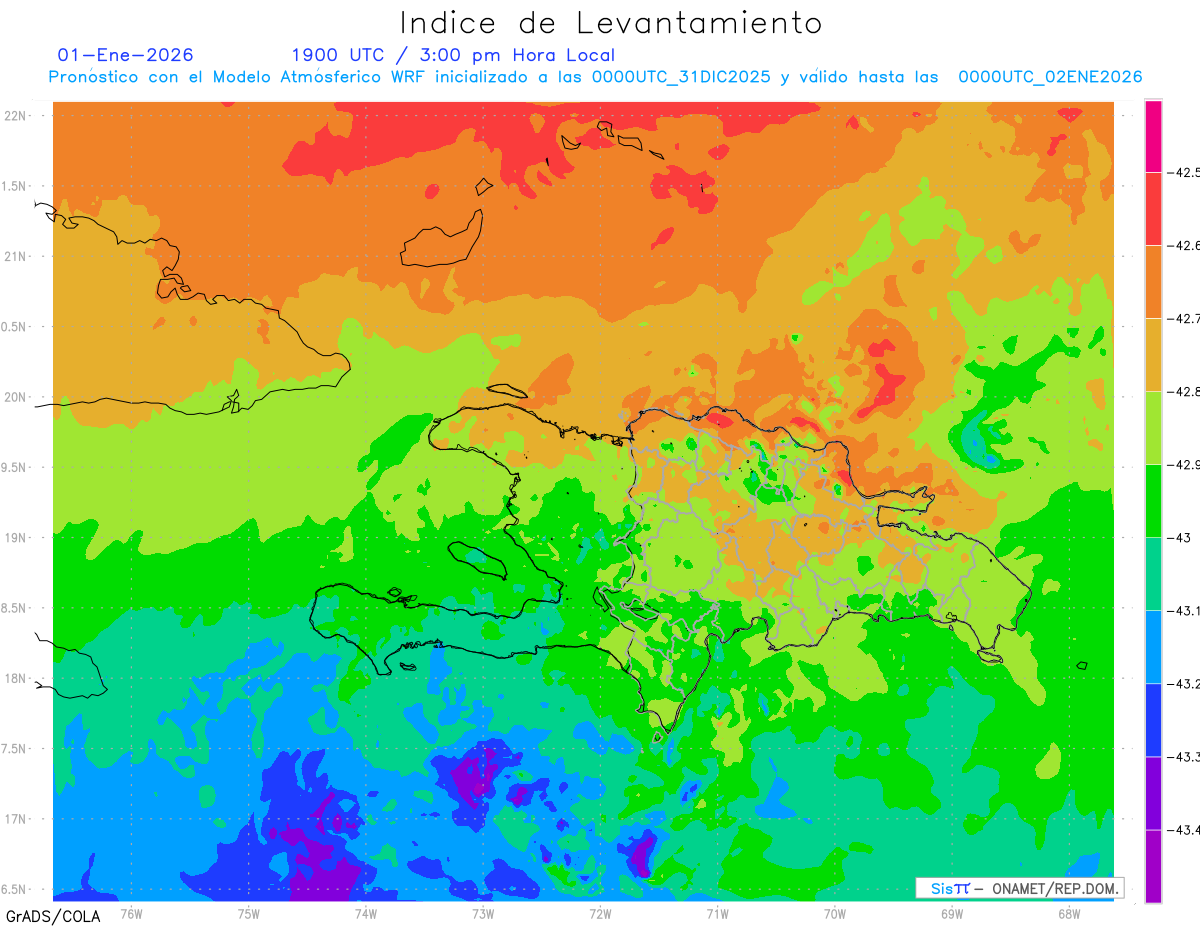Click latitude label '21N'
The width and height of the screenshot is (1200, 927).
[17, 256]
